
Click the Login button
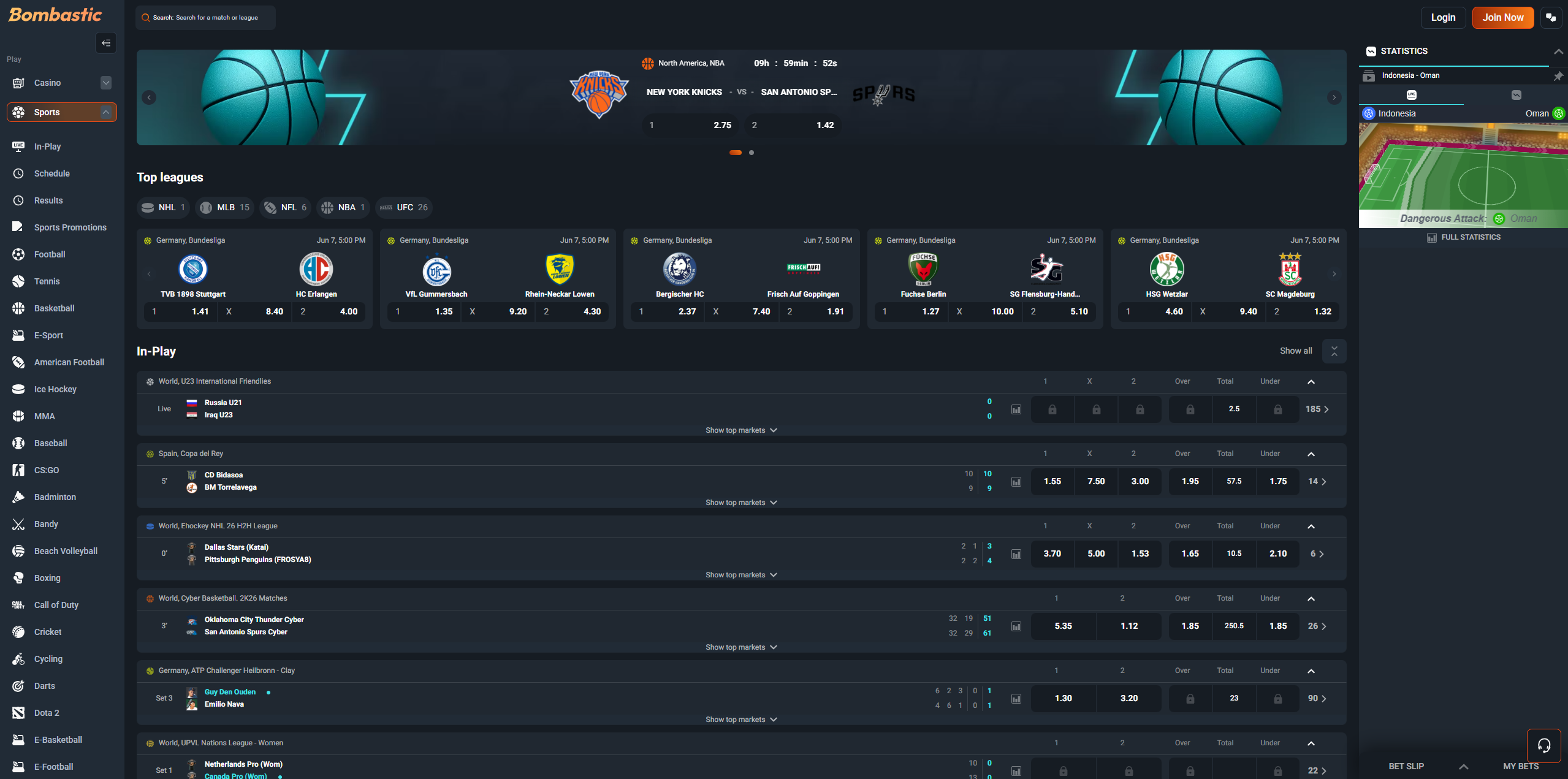[x=1443, y=18]
